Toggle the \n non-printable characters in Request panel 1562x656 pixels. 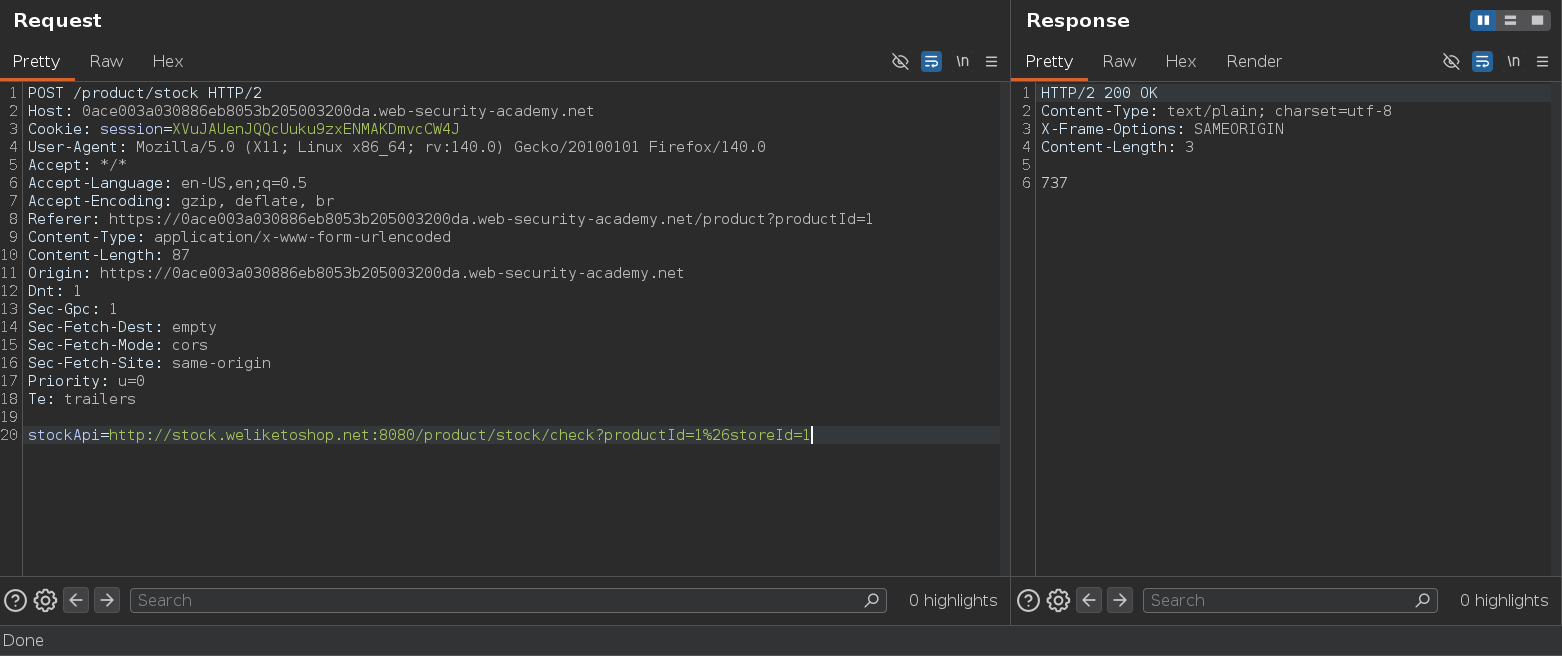(962, 61)
